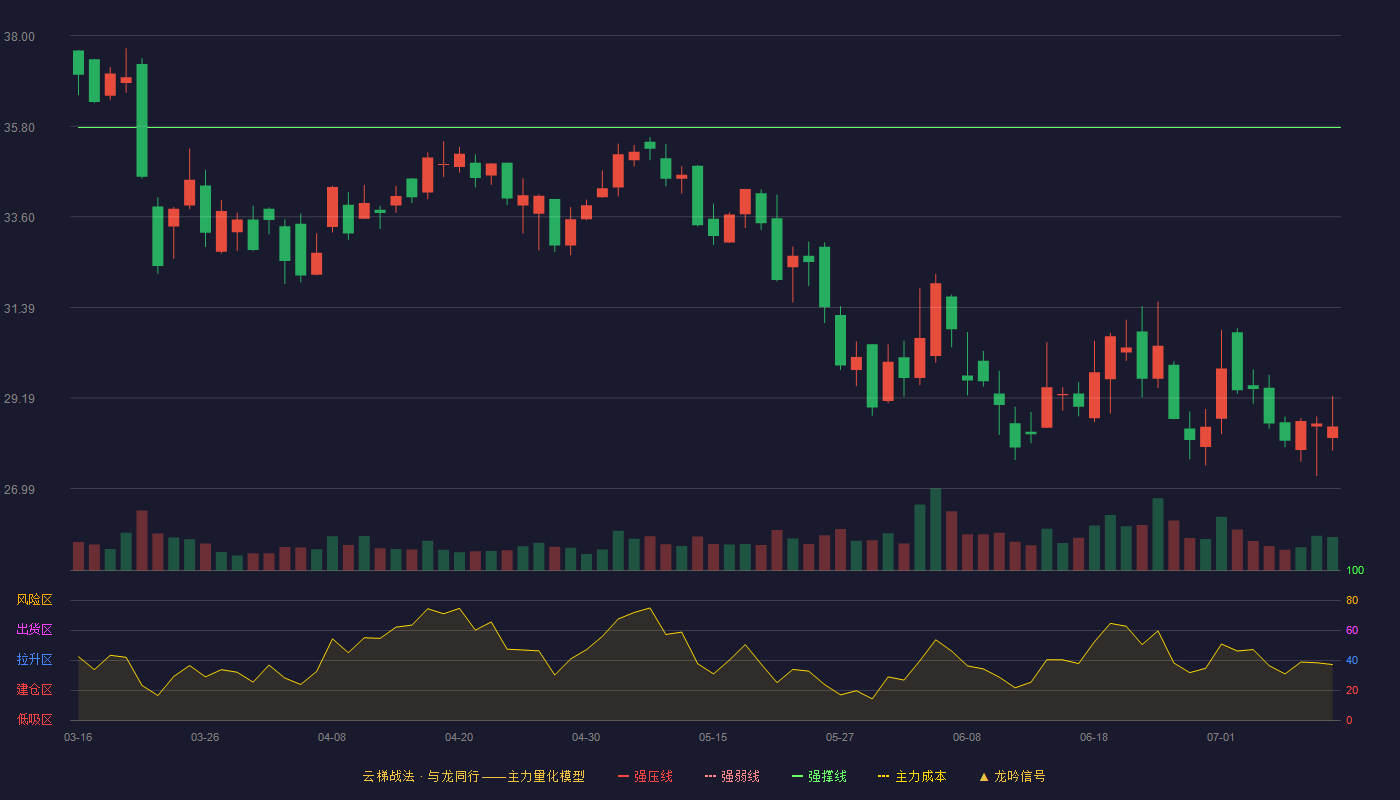Click the 出货区 zone label
Image resolution: width=1400 pixels, height=800 pixels.
coord(34,630)
